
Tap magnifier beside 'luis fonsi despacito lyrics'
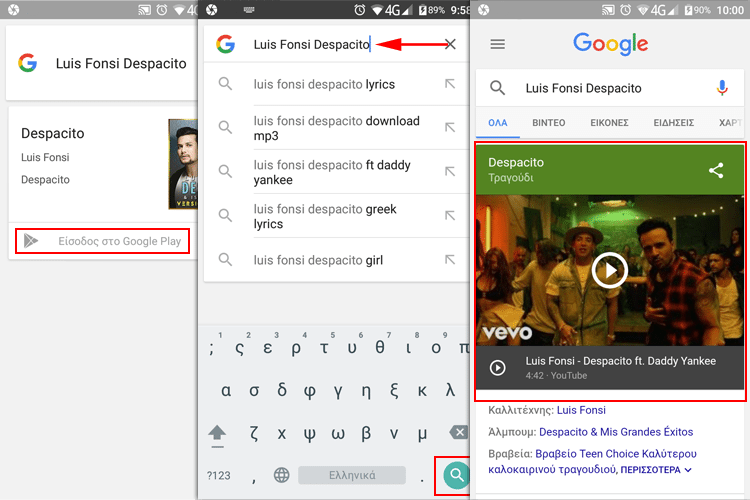click(225, 84)
